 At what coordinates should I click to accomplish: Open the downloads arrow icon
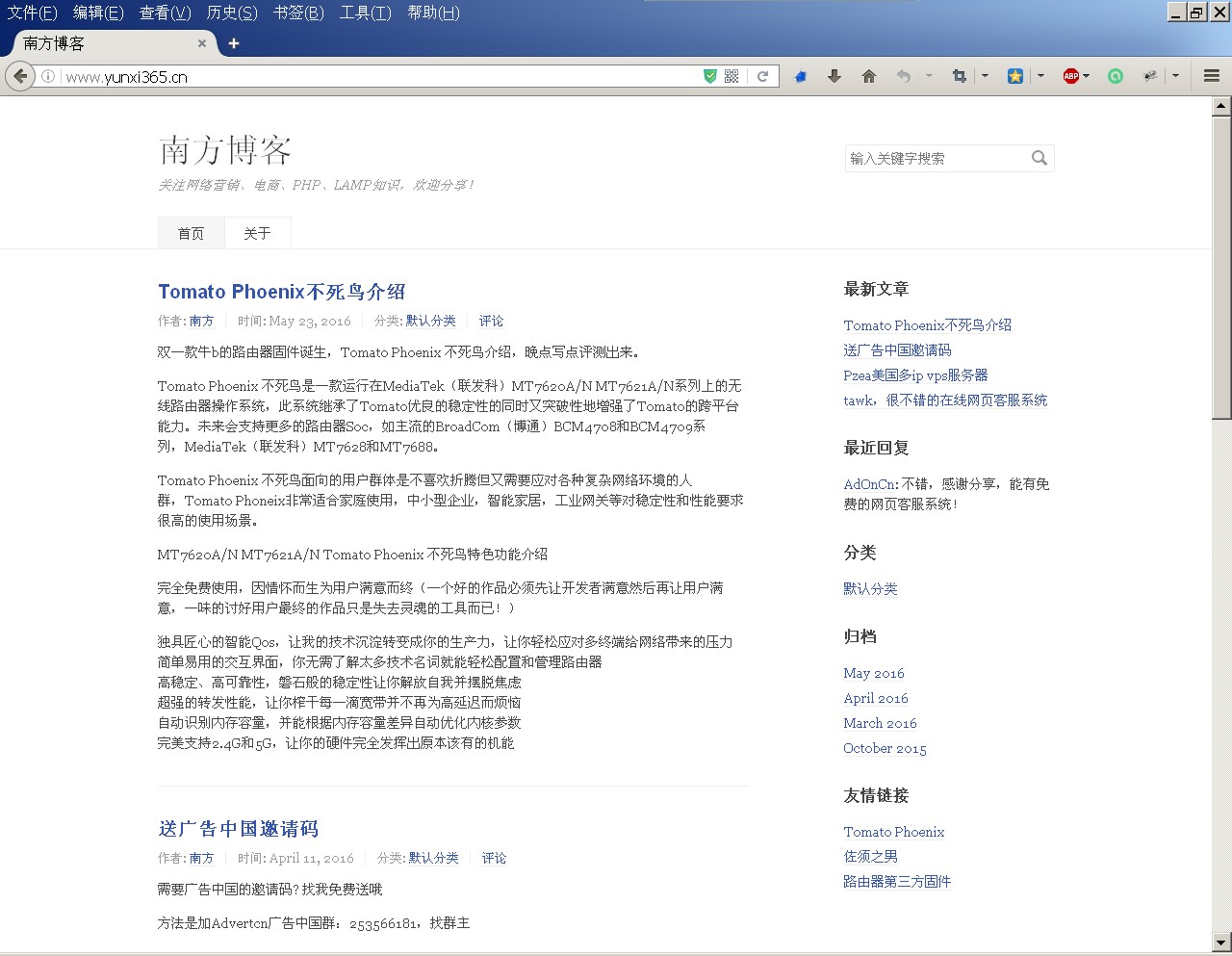click(x=834, y=76)
